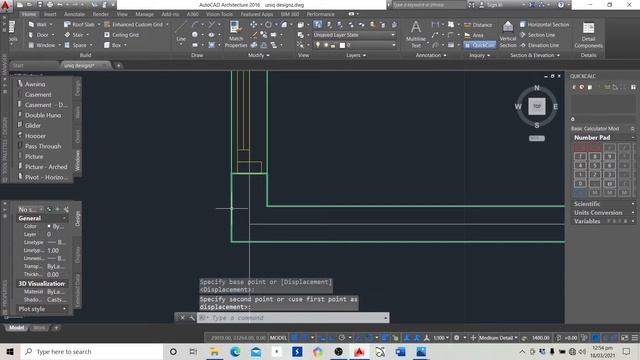Open File Explorer from the taskbar
Viewport: 640px width, 360px height.
(x=214, y=351)
